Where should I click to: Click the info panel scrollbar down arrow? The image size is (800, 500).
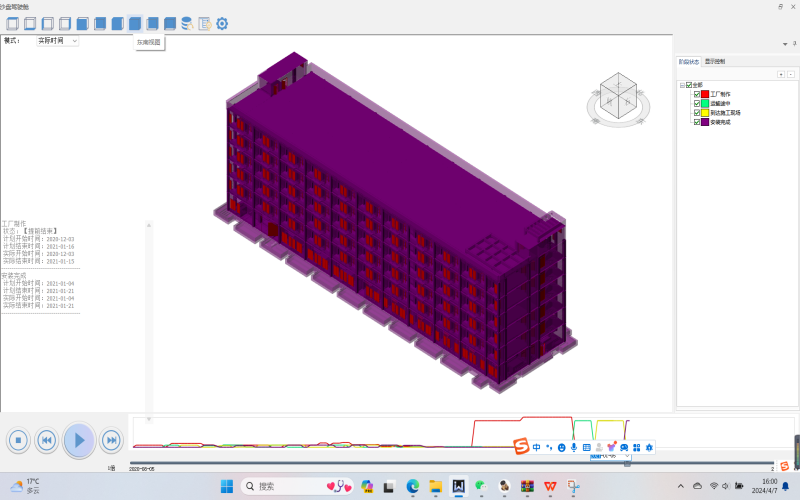point(149,419)
